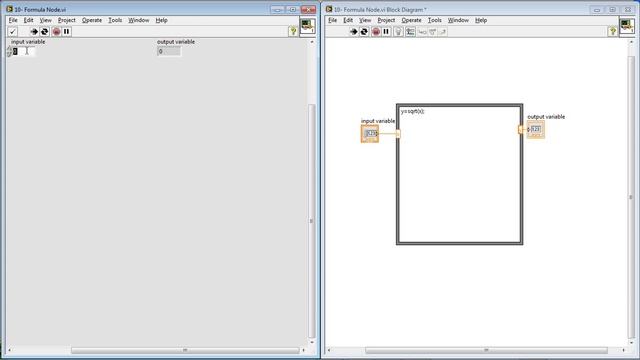This screenshot has height=360, width=640.
Task: Click the y=sqrt(x); formula text
Action: click(x=413, y=111)
